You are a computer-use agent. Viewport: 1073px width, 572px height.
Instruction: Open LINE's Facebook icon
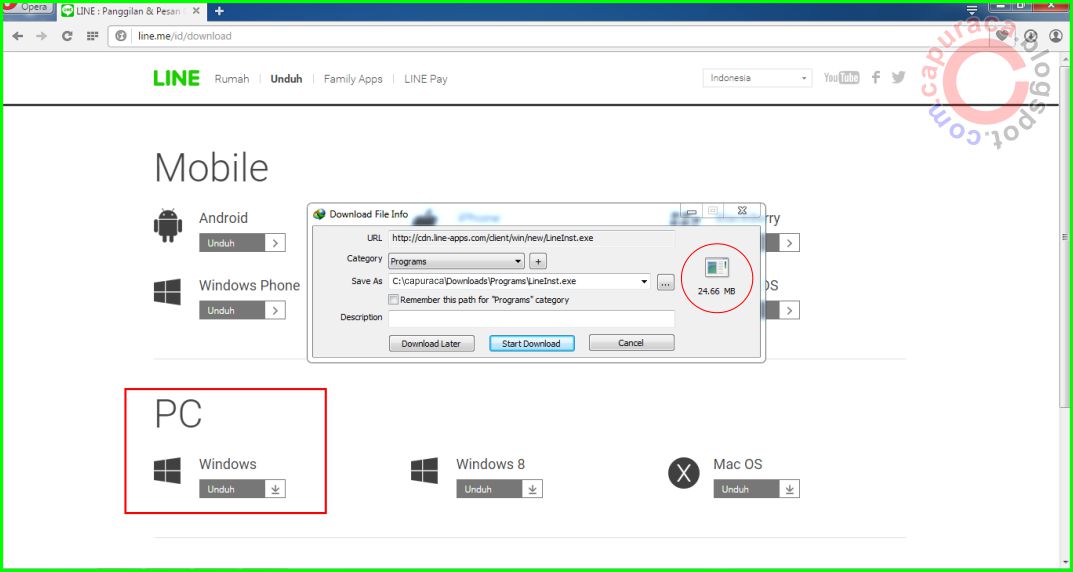(876, 77)
